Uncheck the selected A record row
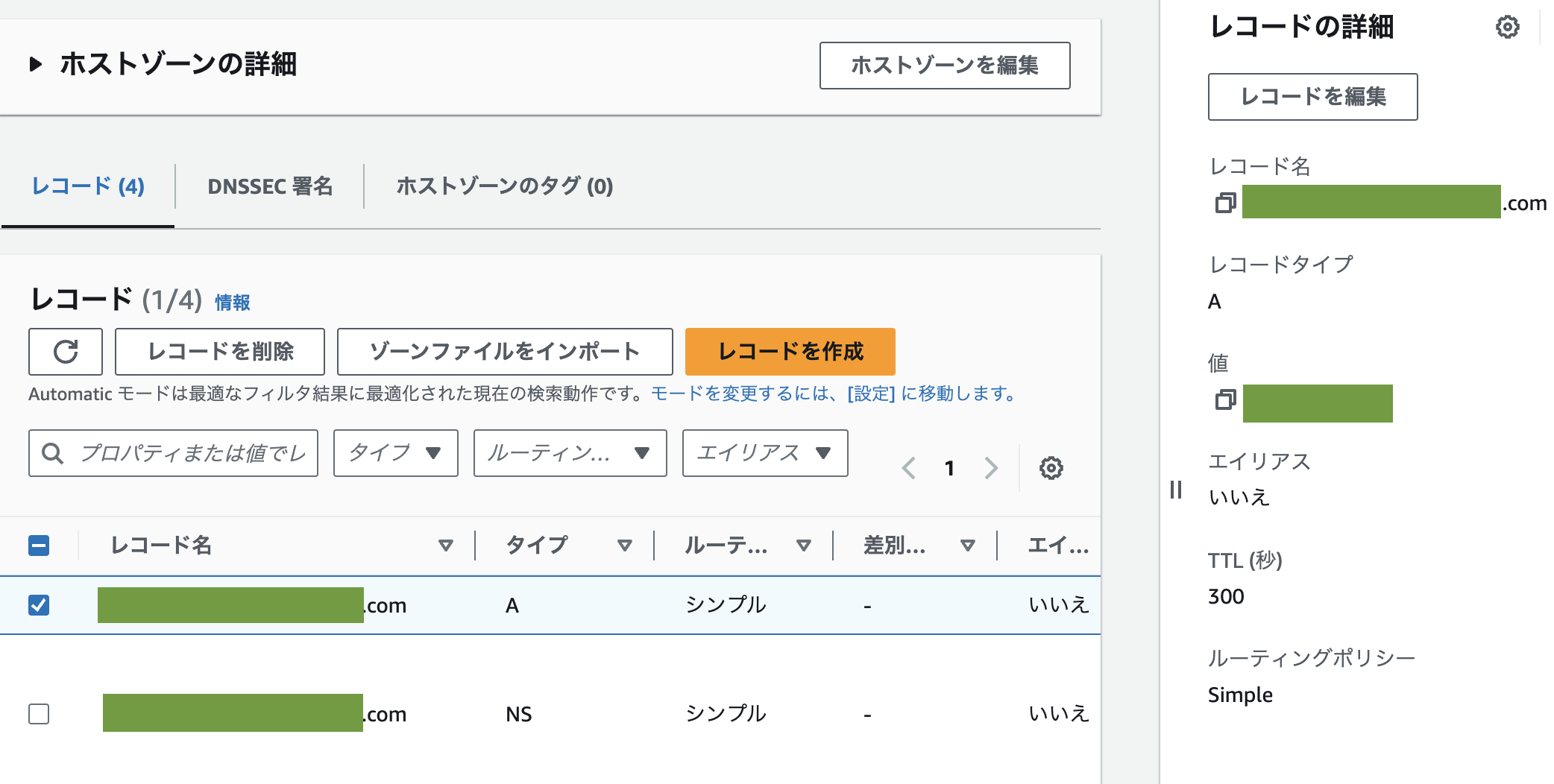1554x784 pixels. 40,605
